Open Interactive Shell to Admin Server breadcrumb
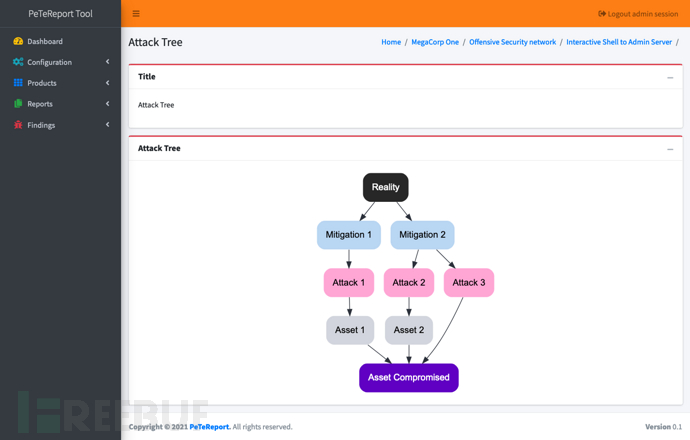 pyautogui.click(x=619, y=42)
